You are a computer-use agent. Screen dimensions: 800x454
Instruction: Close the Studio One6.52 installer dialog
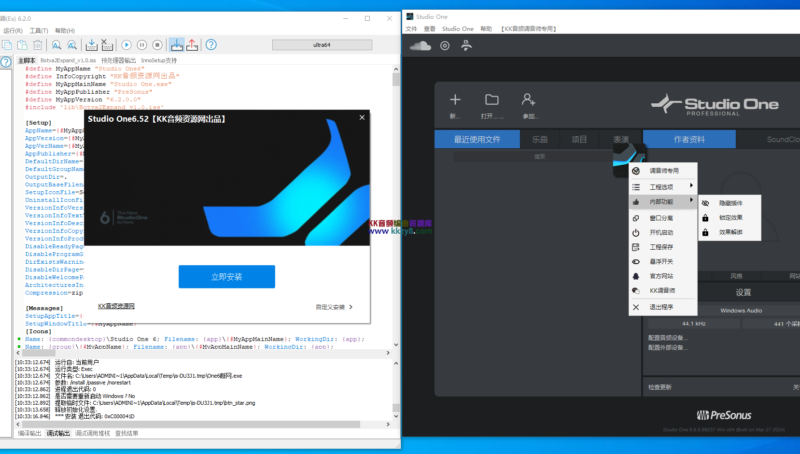(362, 117)
